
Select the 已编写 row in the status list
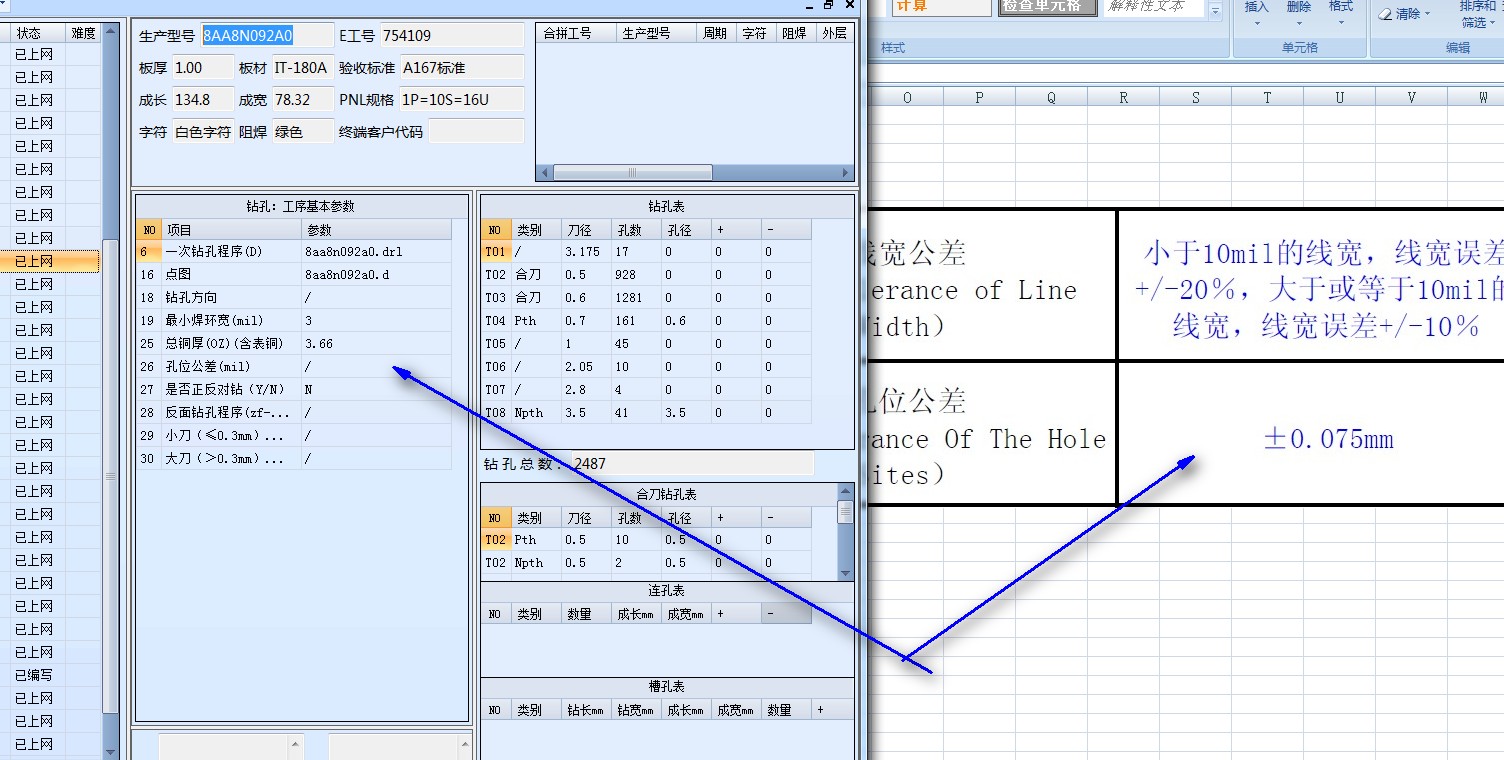click(50, 675)
